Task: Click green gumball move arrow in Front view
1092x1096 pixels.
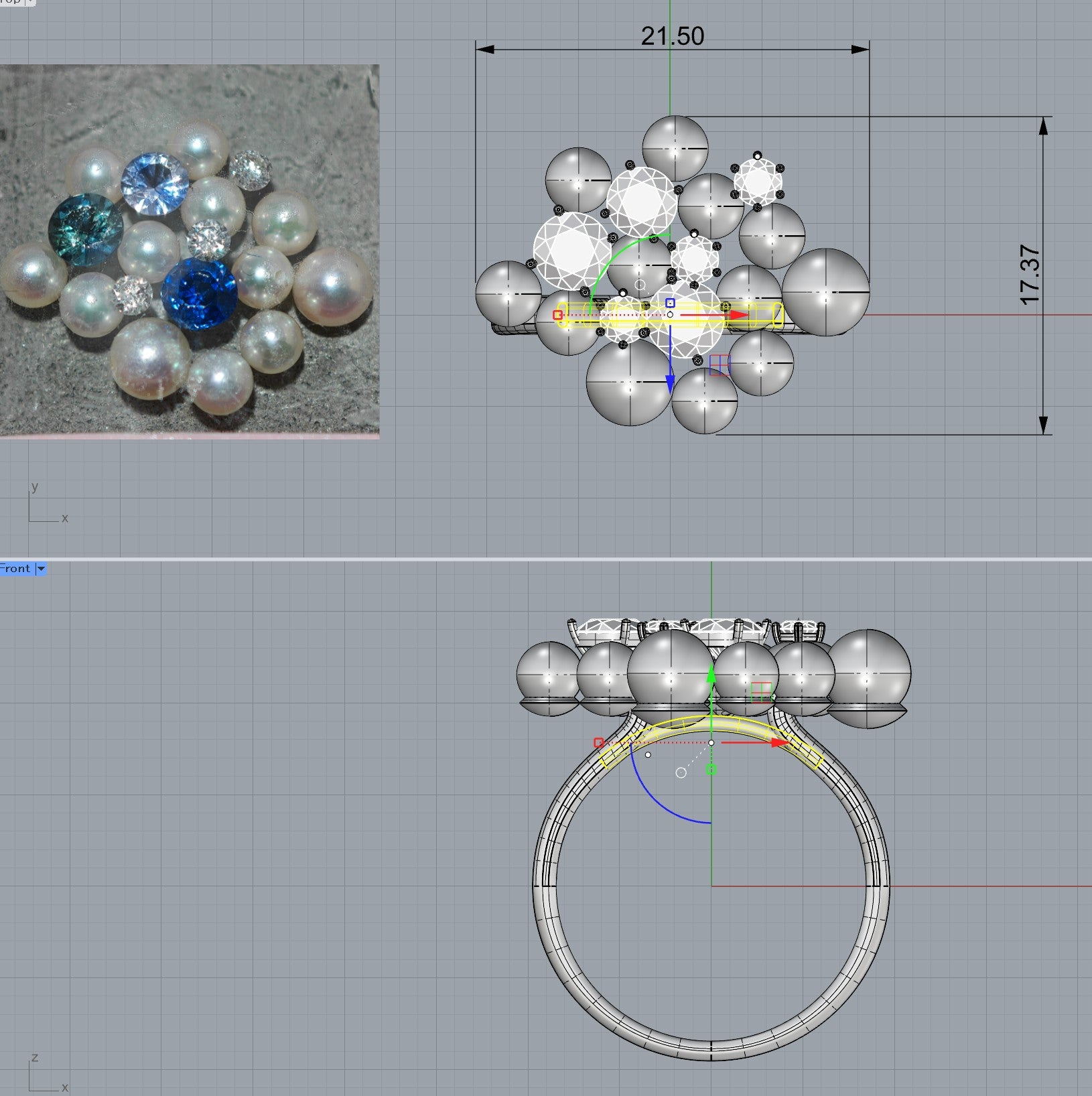Action: pyautogui.click(x=711, y=673)
